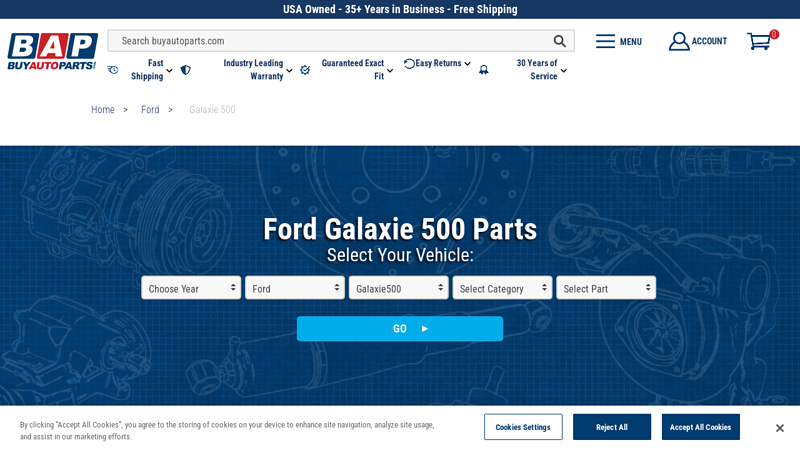Click the easy returns circular arrow icon
The height and width of the screenshot is (450, 800).
409,63
